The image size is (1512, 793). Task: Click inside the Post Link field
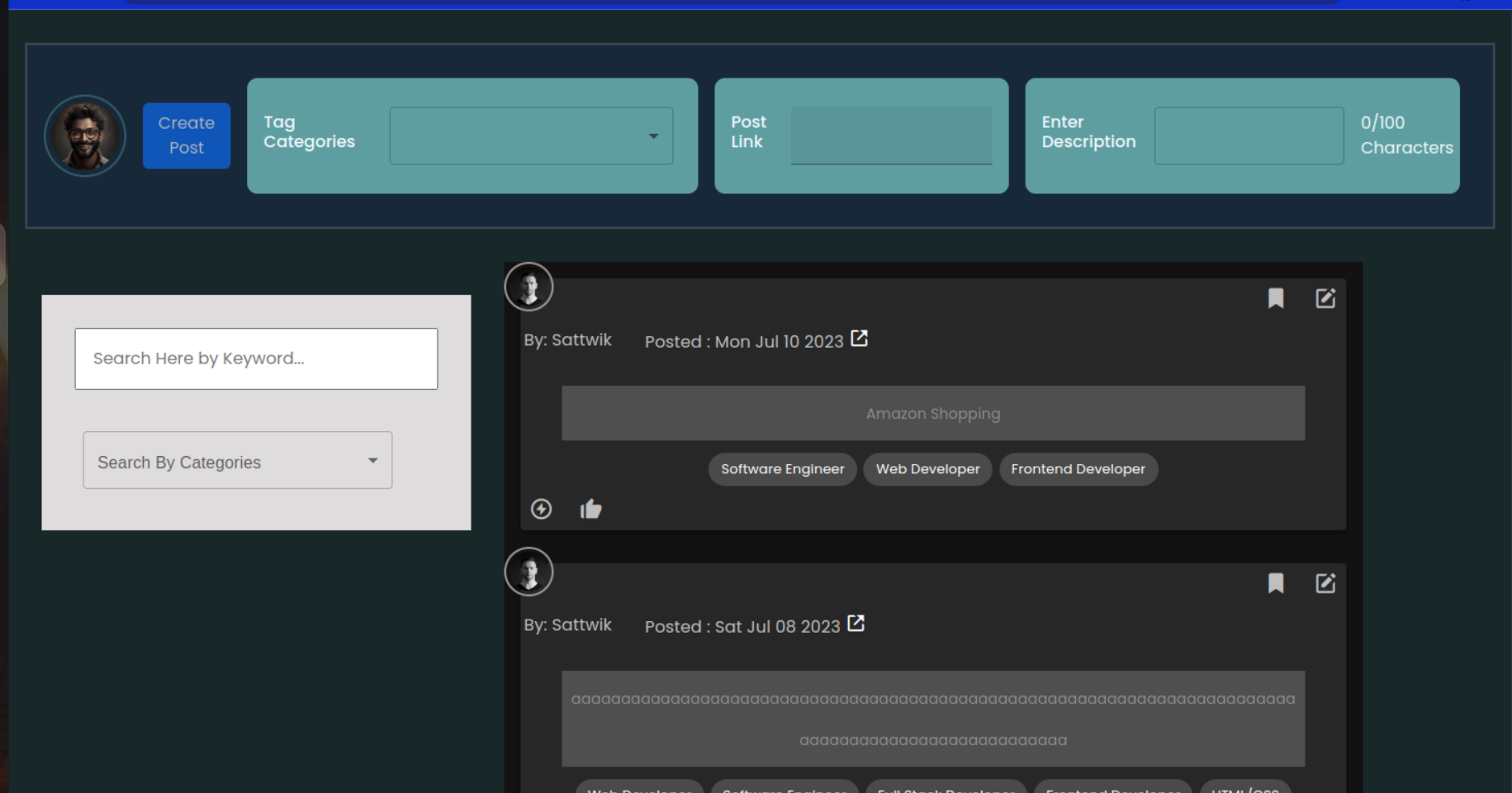tap(891, 135)
